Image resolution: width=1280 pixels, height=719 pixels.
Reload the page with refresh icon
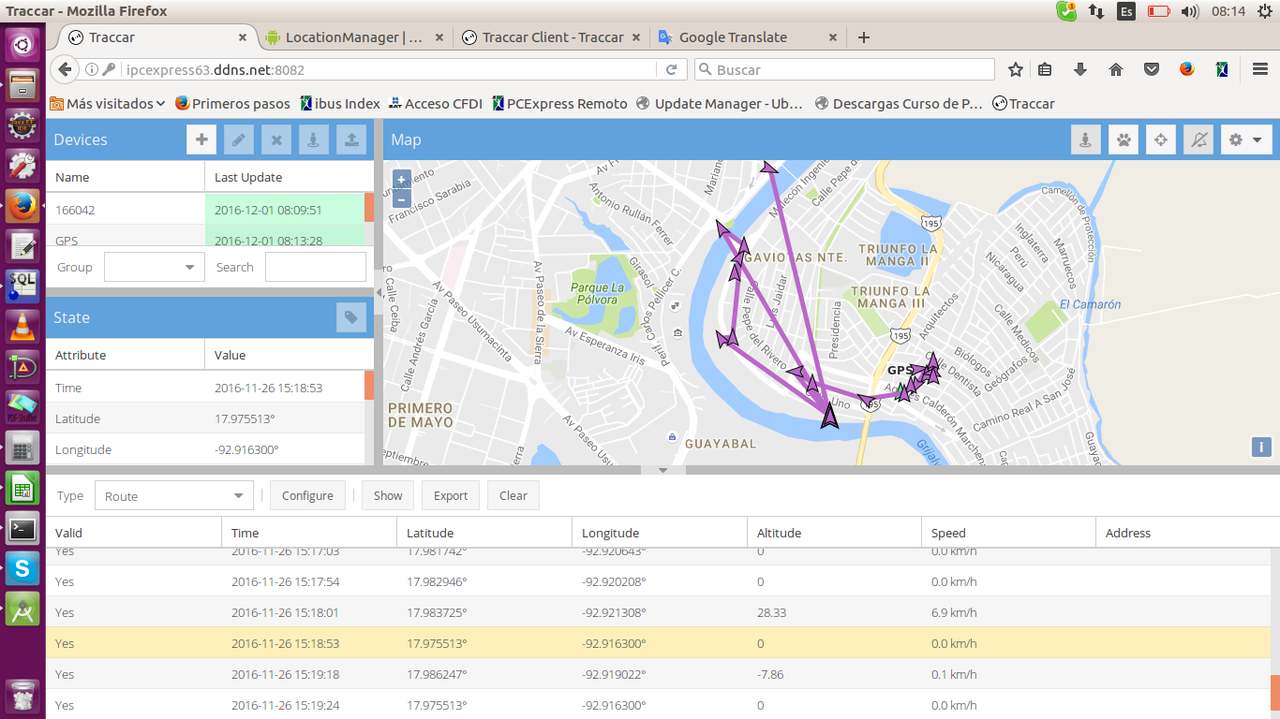click(672, 70)
